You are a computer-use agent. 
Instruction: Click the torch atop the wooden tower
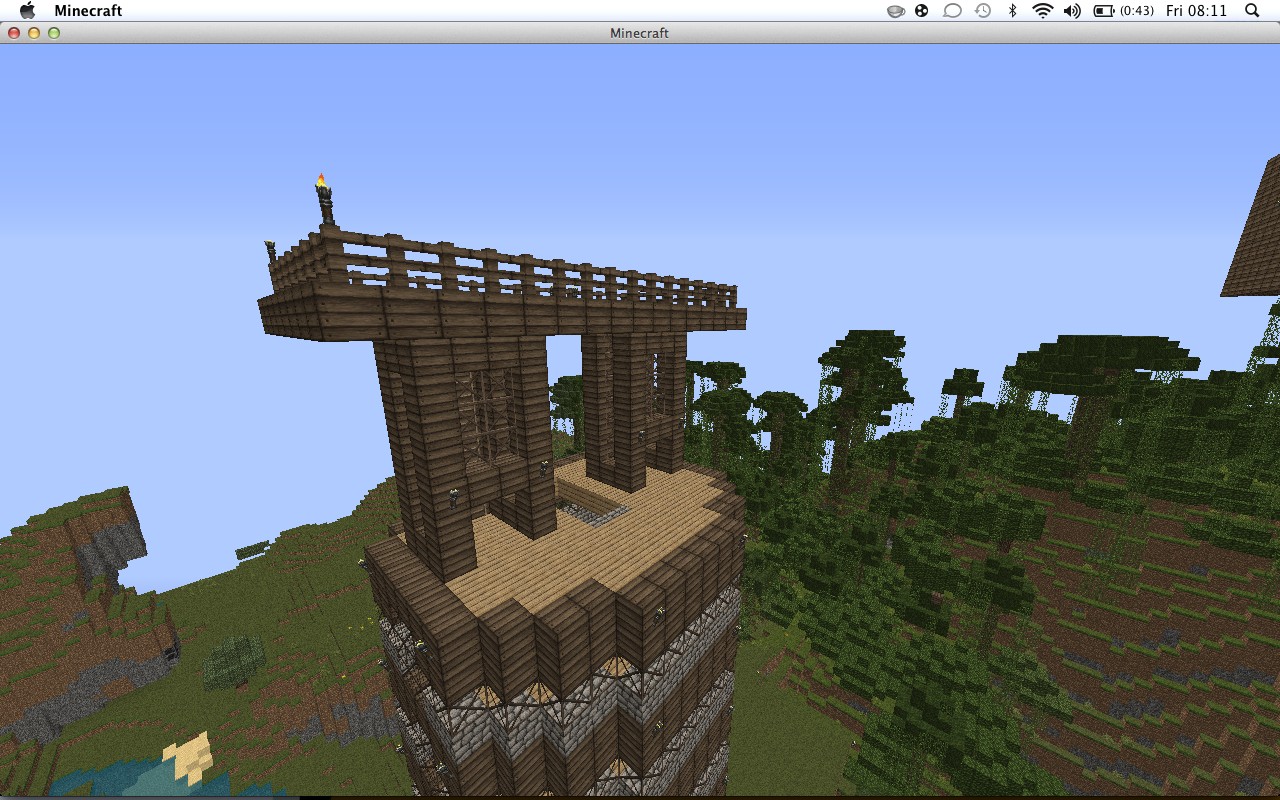[x=325, y=185]
